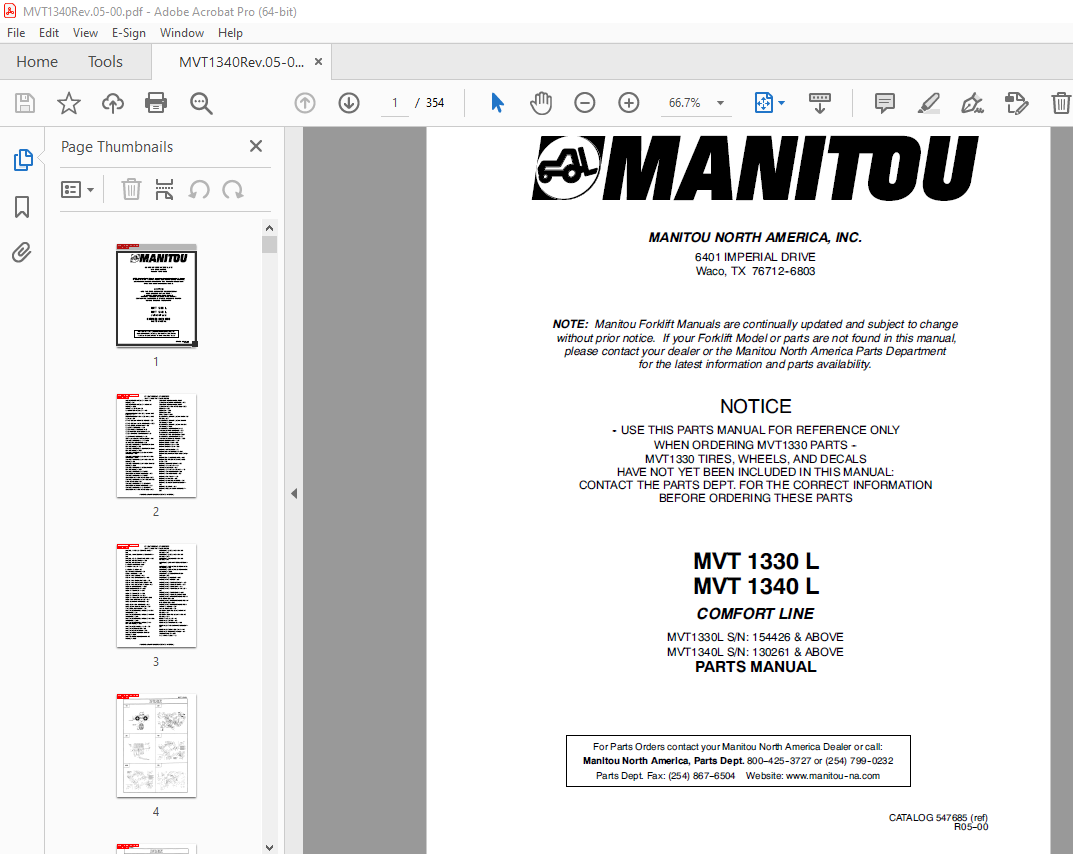This screenshot has width=1073, height=854.
Task: Select the Highlight text tool
Action: 929,103
